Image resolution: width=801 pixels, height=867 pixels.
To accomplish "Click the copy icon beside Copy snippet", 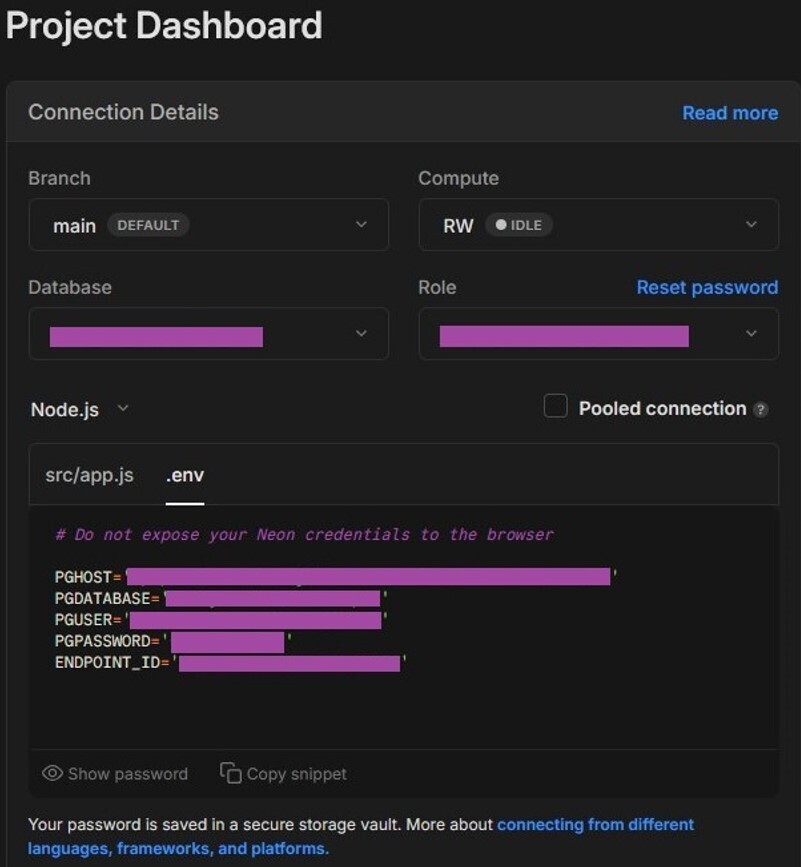I will point(231,773).
